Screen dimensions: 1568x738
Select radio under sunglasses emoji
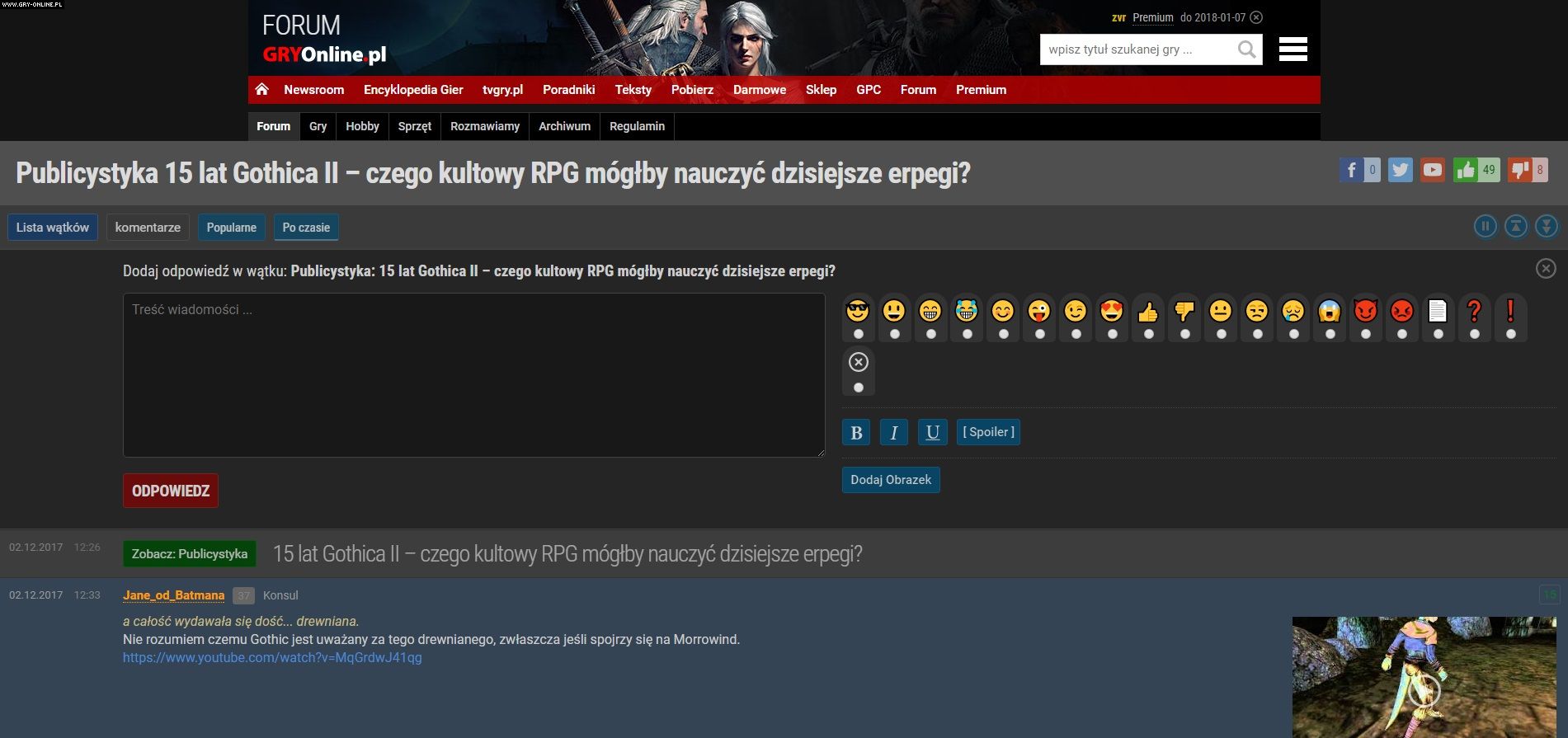(x=859, y=334)
